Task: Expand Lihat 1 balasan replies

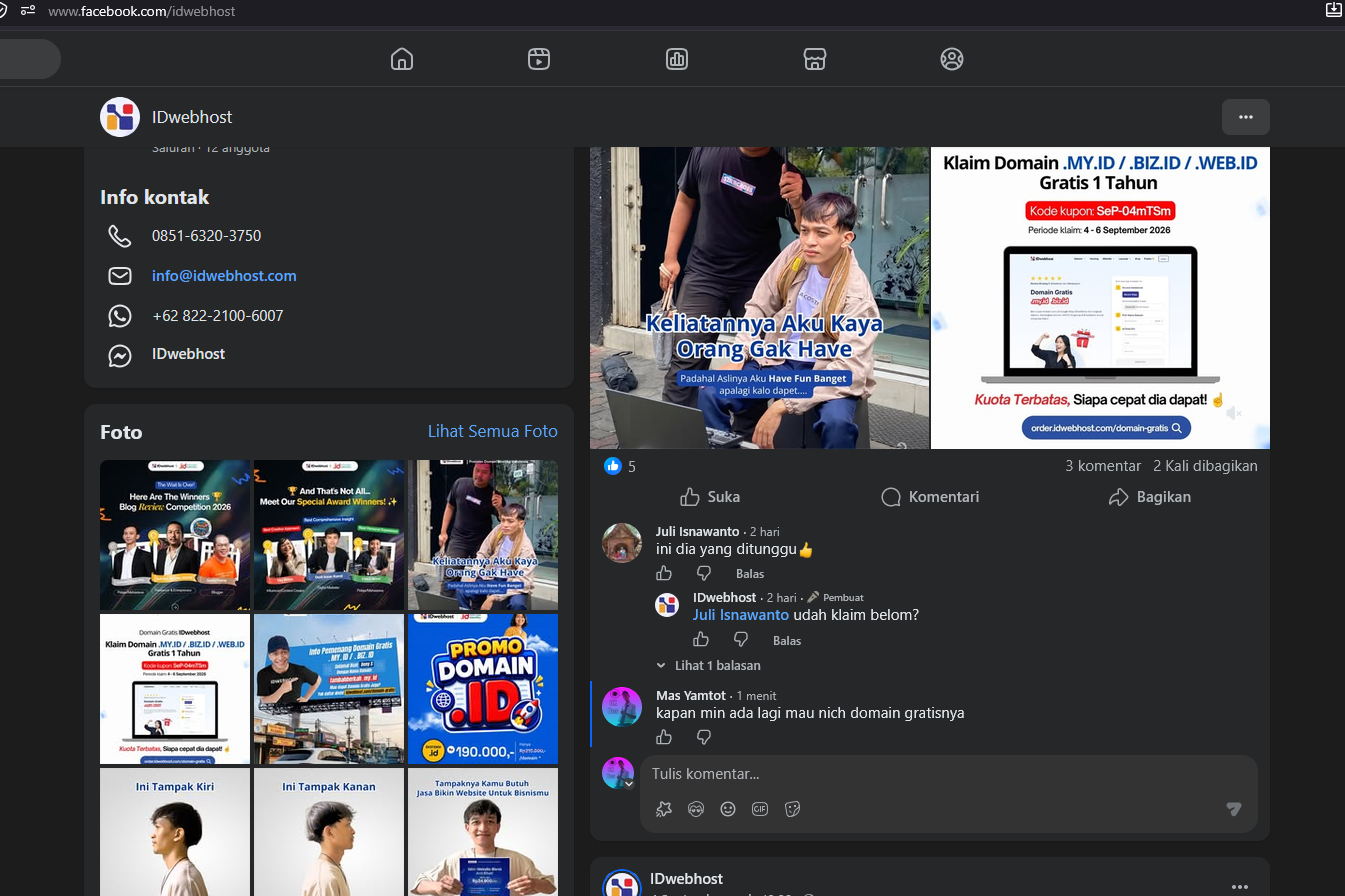Action: point(708,665)
